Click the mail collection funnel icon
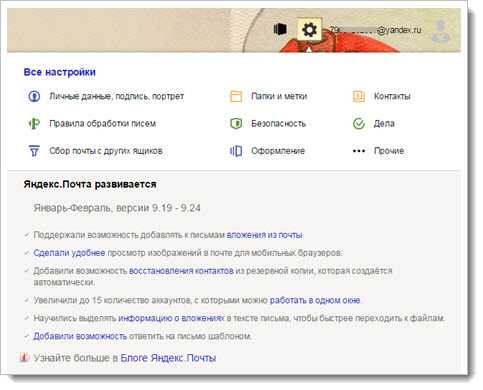The image size is (483, 390). (34, 151)
